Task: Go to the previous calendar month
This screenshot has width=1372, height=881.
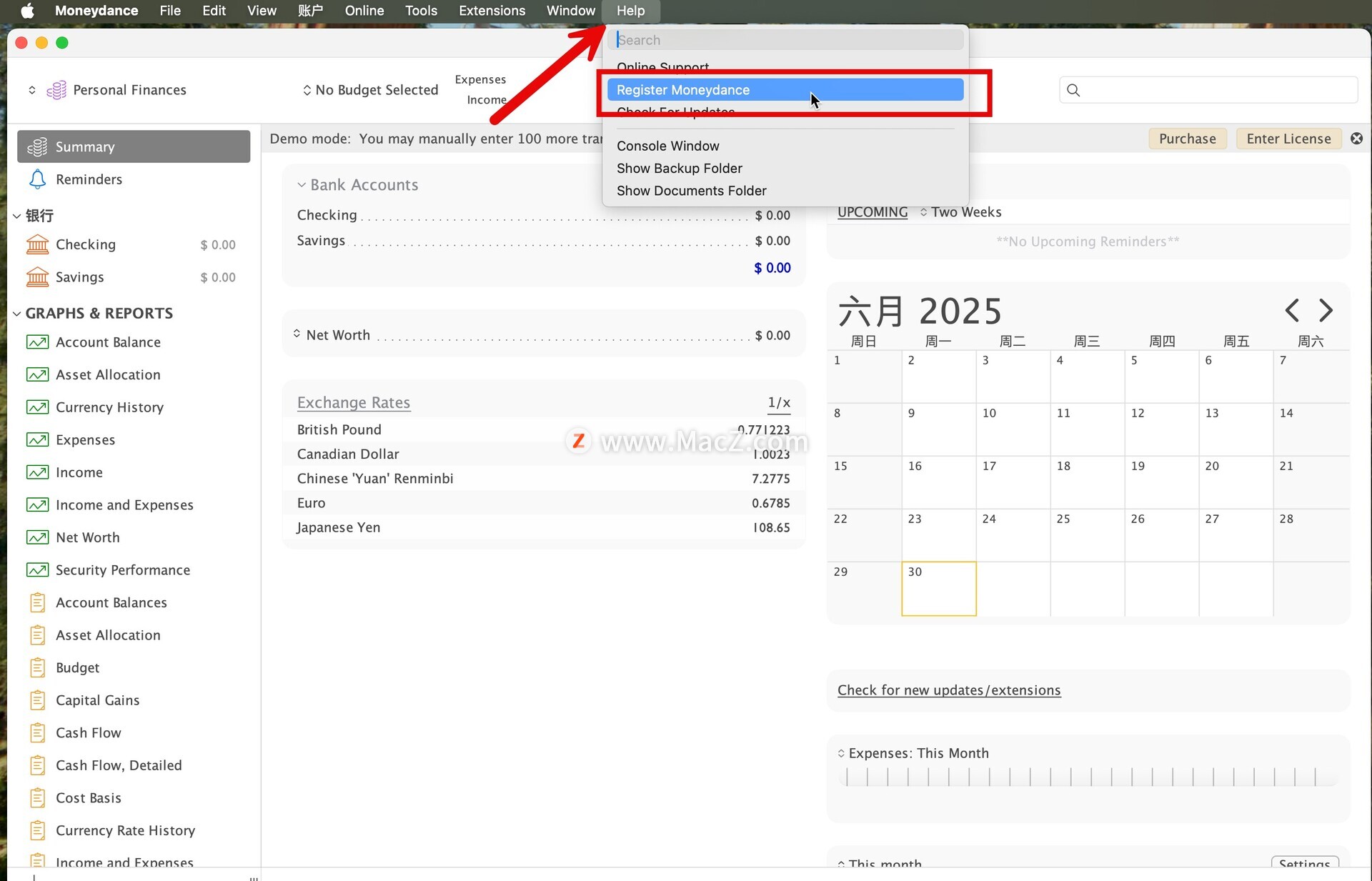Action: [1292, 310]
